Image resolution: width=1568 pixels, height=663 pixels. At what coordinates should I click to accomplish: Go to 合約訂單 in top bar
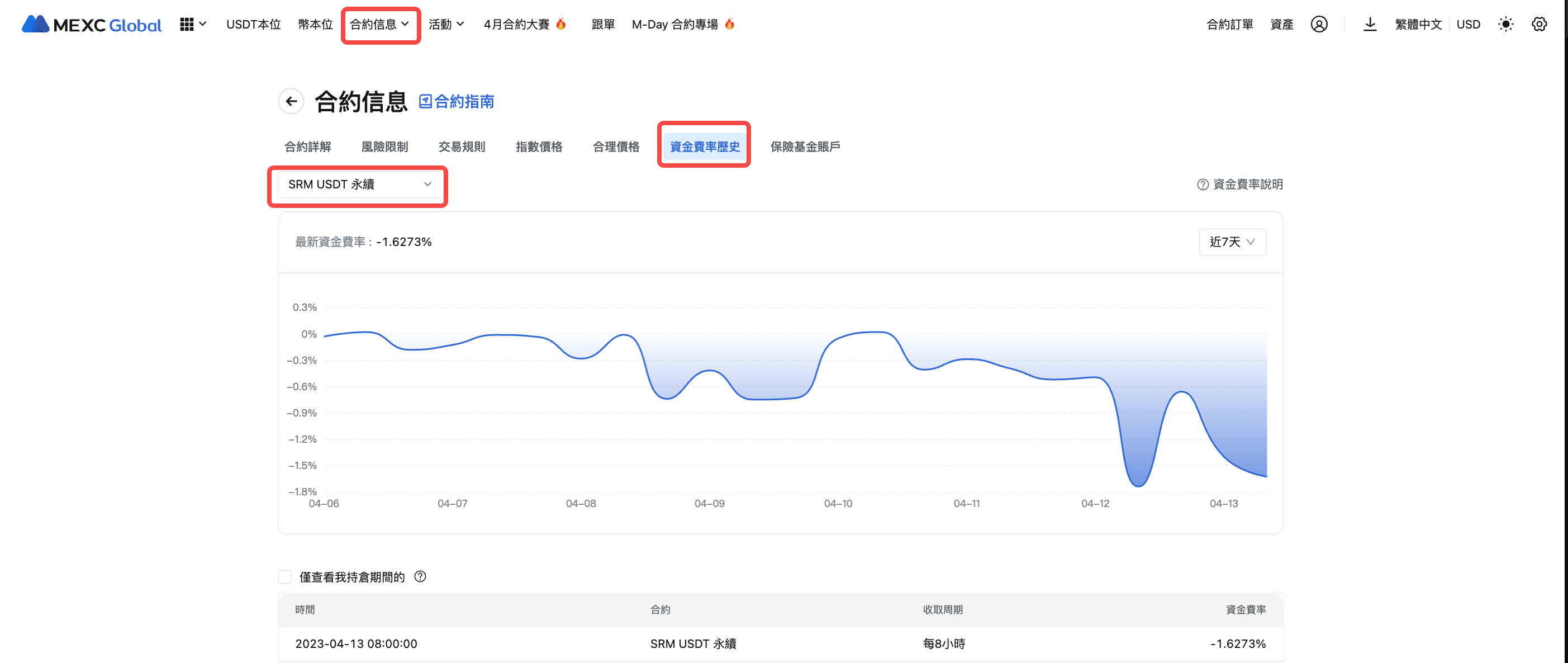[1229, 25]
